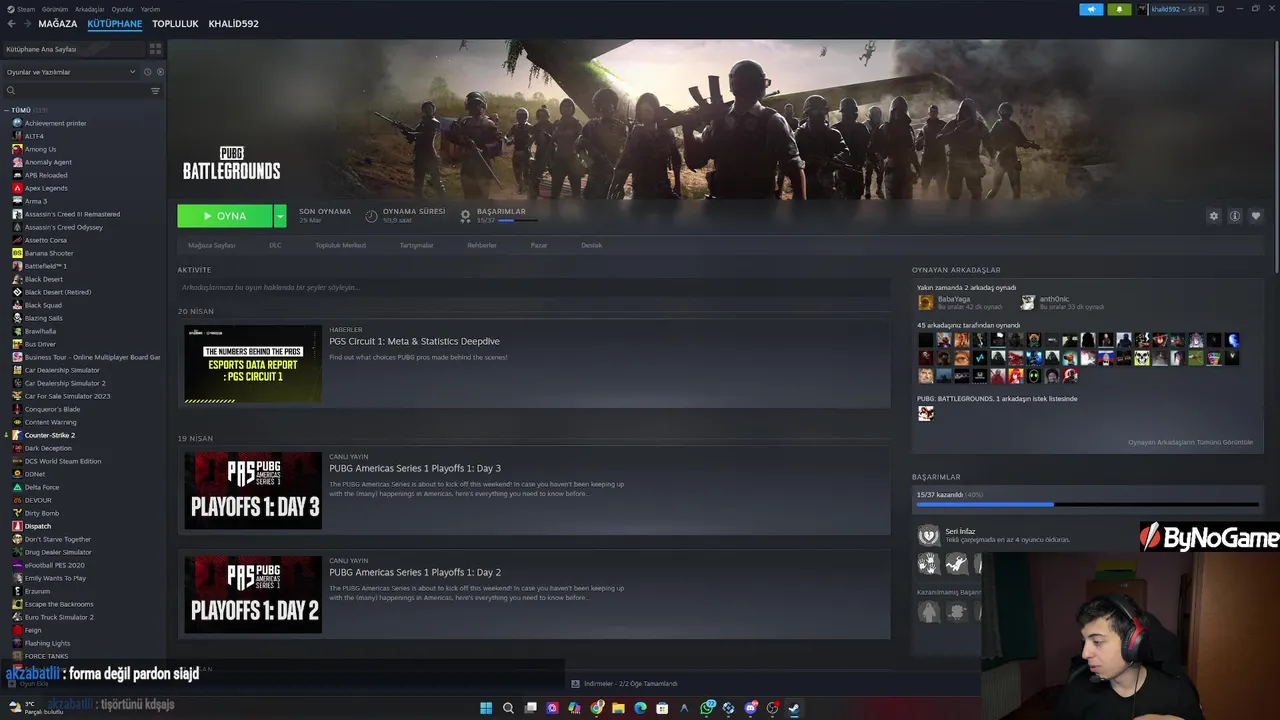Click the announcements megaphone button
Image resolution: width=1280 pixels, height=720 pixels.
1091,9
